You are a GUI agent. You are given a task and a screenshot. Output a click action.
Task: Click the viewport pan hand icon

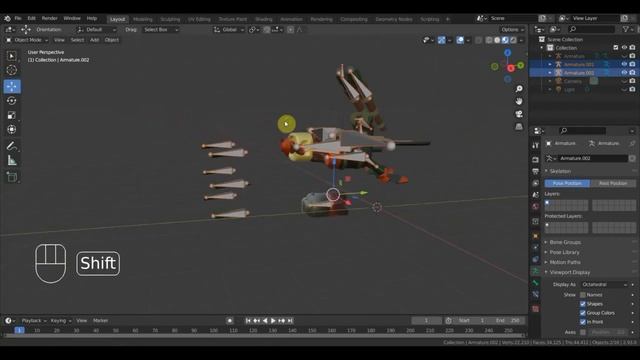point(519,101)
